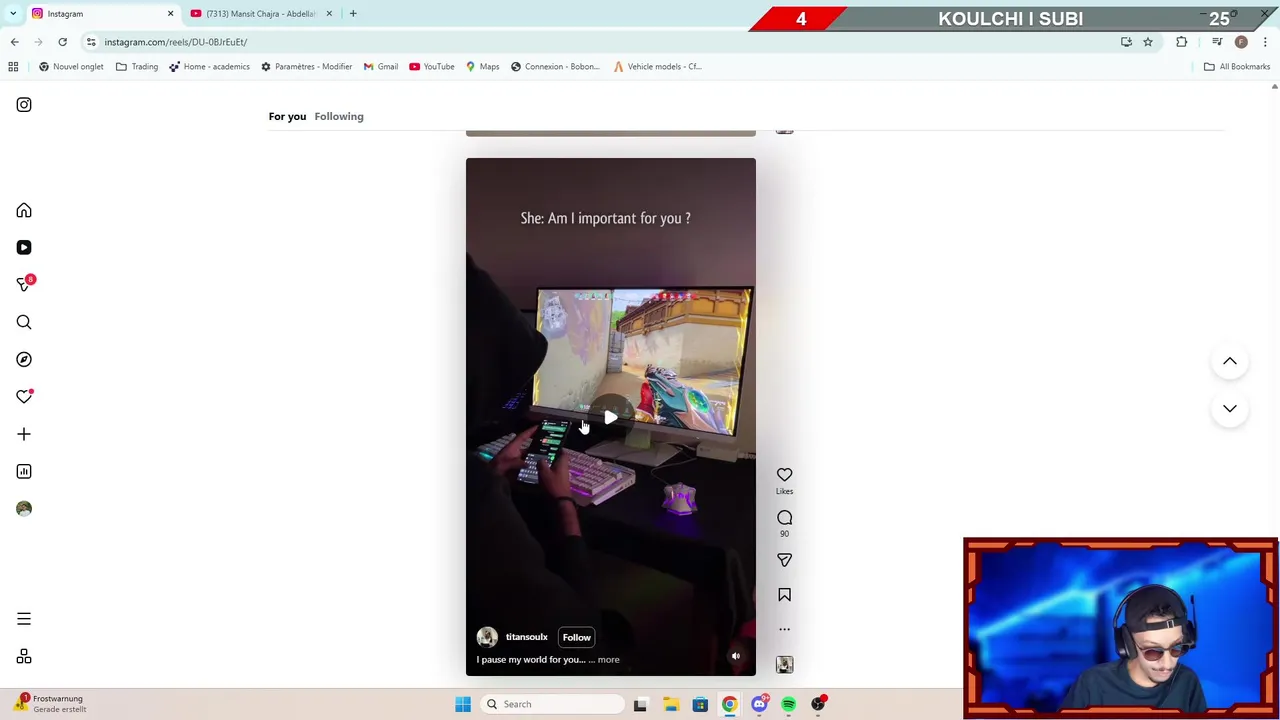Switch to Following tab
This screenshot has width=1280, height=720.
[x=339, y=116]
